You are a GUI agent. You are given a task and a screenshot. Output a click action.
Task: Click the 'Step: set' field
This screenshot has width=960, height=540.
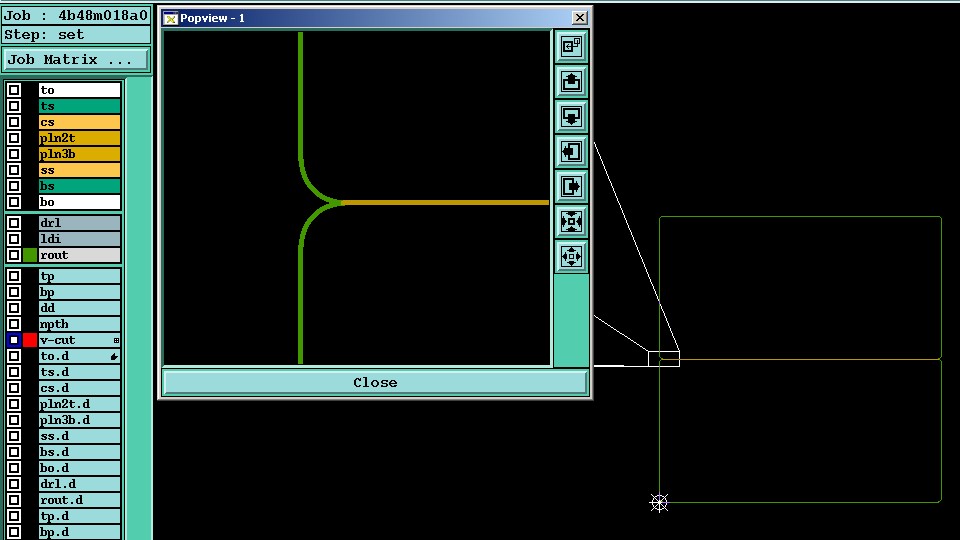point(76,34)
